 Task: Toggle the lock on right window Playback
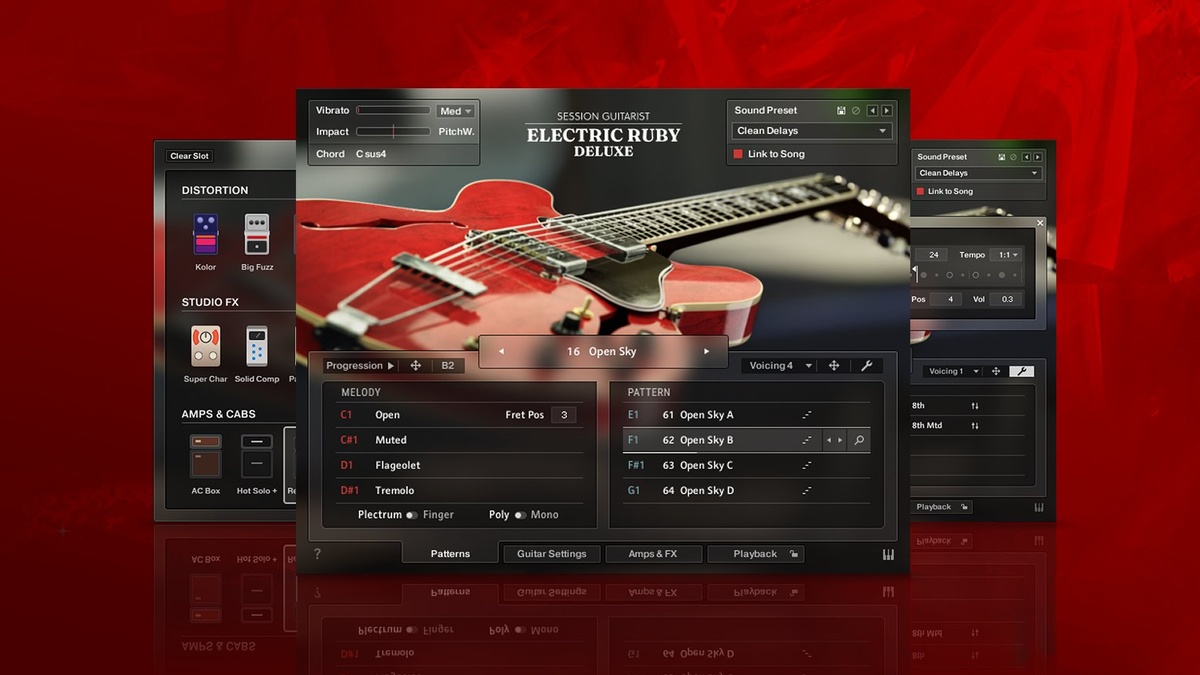965,507
